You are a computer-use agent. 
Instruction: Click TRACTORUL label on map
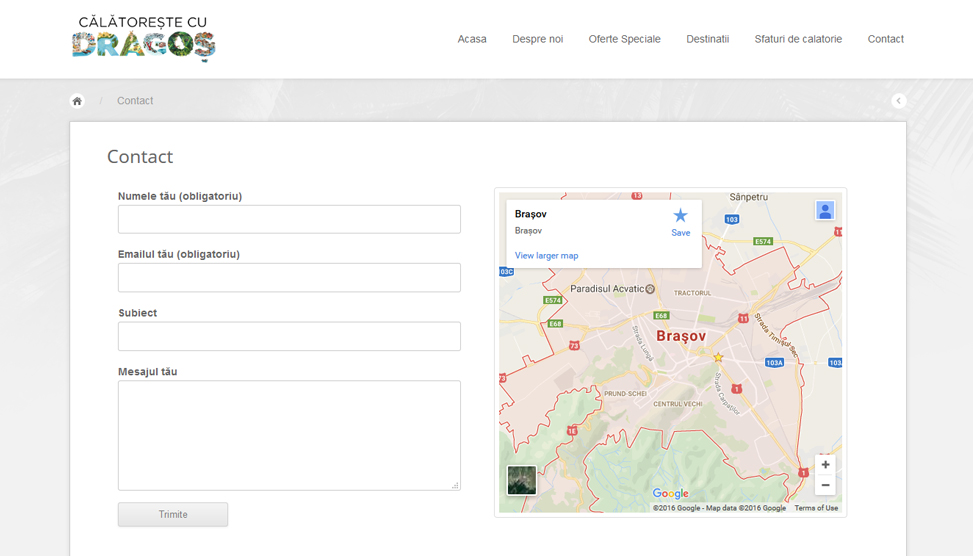pyautogui.click(x=693, y=293)
